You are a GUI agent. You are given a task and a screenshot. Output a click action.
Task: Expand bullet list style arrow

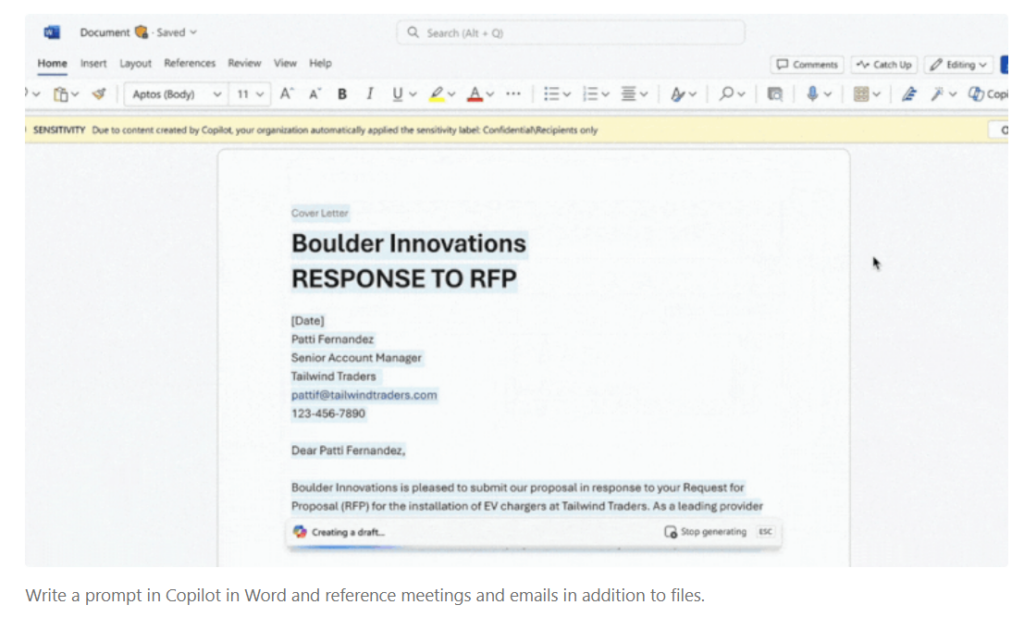567,94
